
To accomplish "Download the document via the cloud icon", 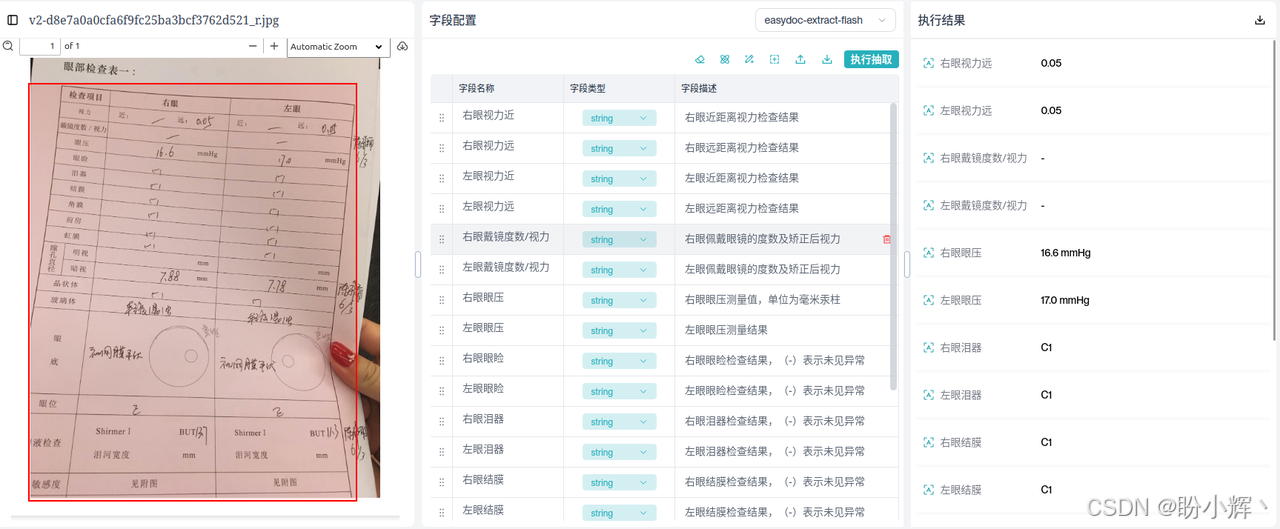I will click(403, 46).
